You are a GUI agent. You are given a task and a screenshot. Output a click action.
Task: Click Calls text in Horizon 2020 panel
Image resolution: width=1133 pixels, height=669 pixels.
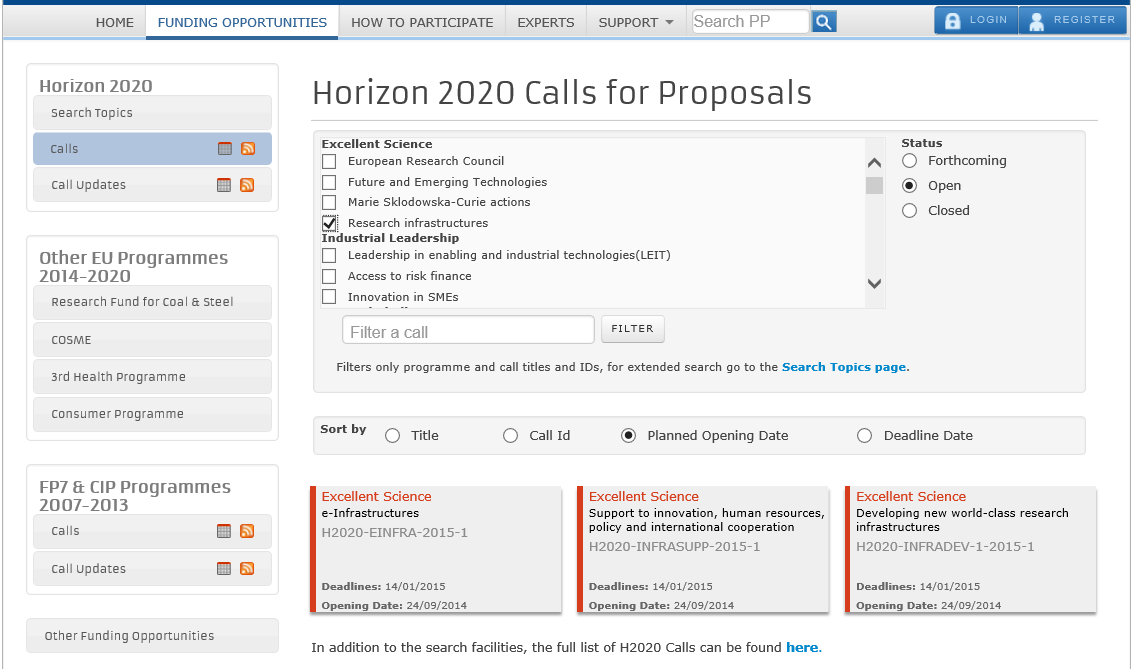pyautogui.click(x=64, y=149)
